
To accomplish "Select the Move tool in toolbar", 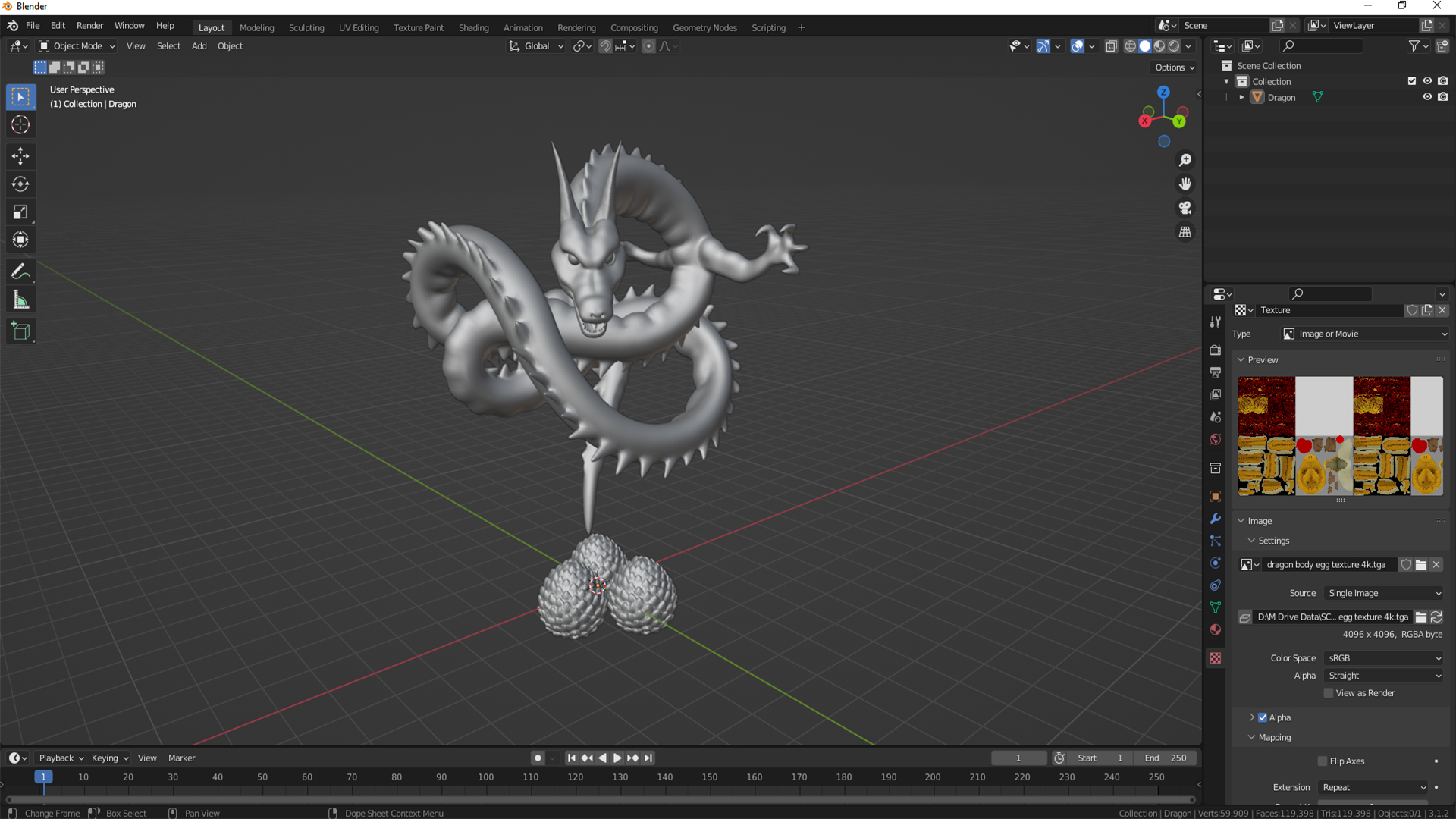I will coord(20,156).
